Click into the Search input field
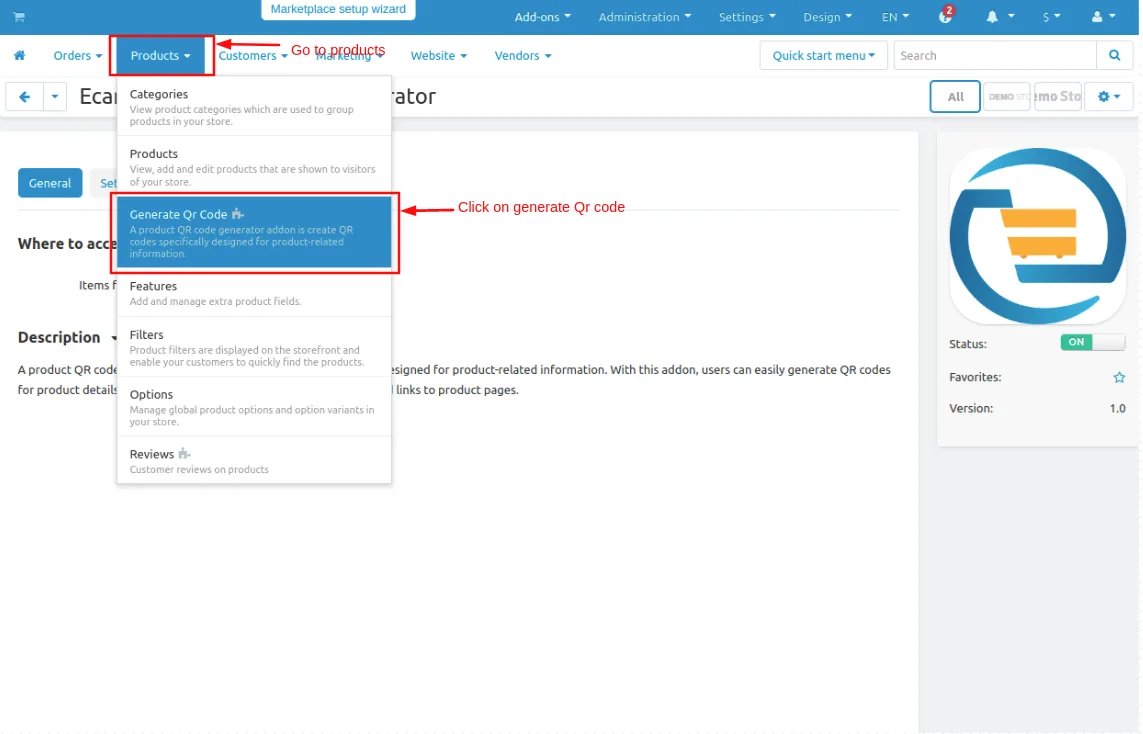The height and width of the screenshot is (734, 1143). 995,55
